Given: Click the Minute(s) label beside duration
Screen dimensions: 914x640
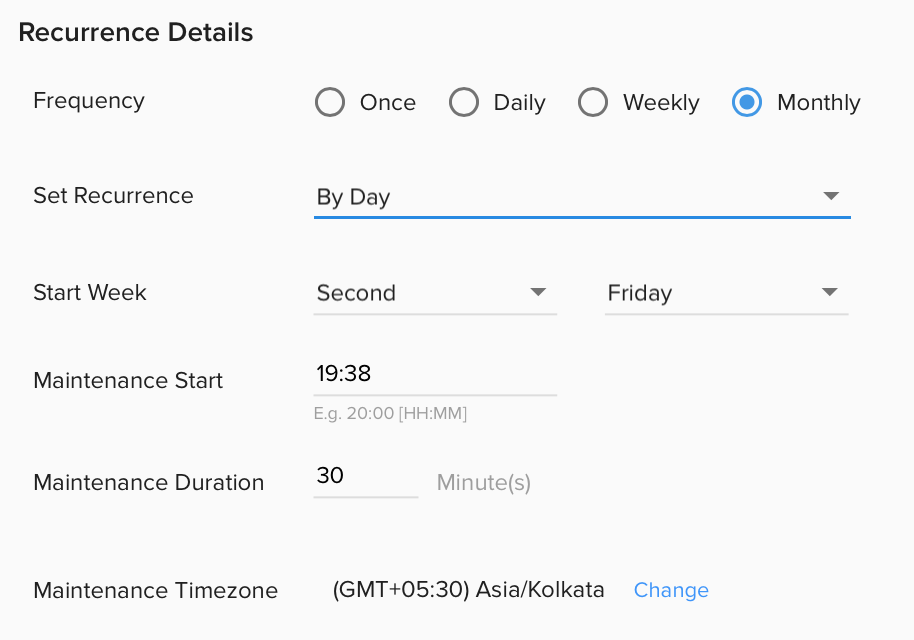Looking at the screenshot, I should [483, 482].
